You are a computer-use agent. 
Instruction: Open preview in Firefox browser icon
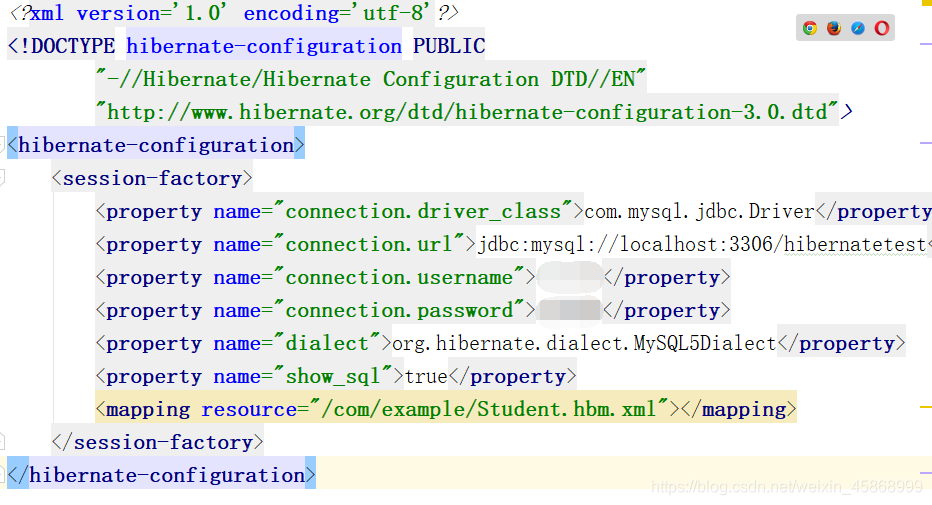[x=834, y=28]
